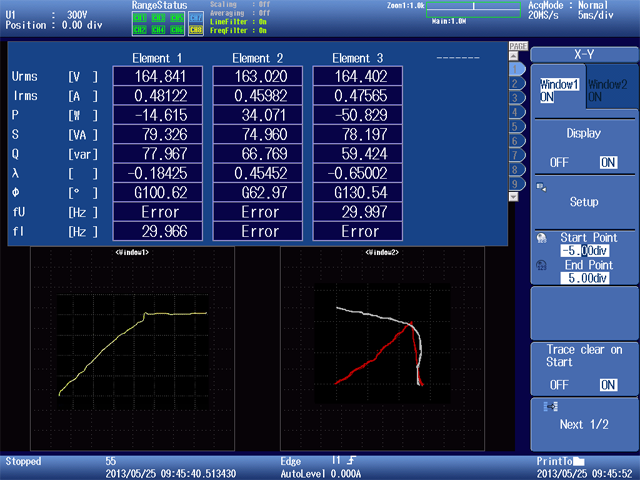Select Element 1 S value 79.326
Image resolution: width=640 pixels, height=480 pixels.
coord(158,134)
